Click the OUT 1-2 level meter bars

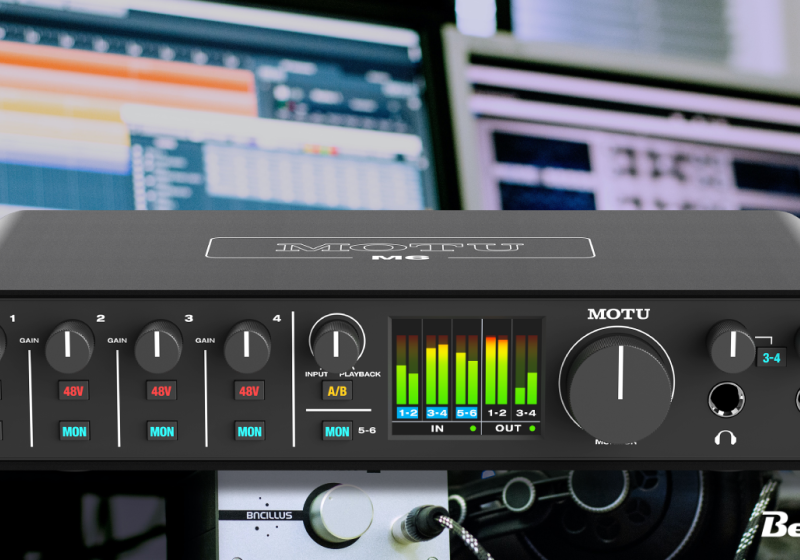coord(496,370)
